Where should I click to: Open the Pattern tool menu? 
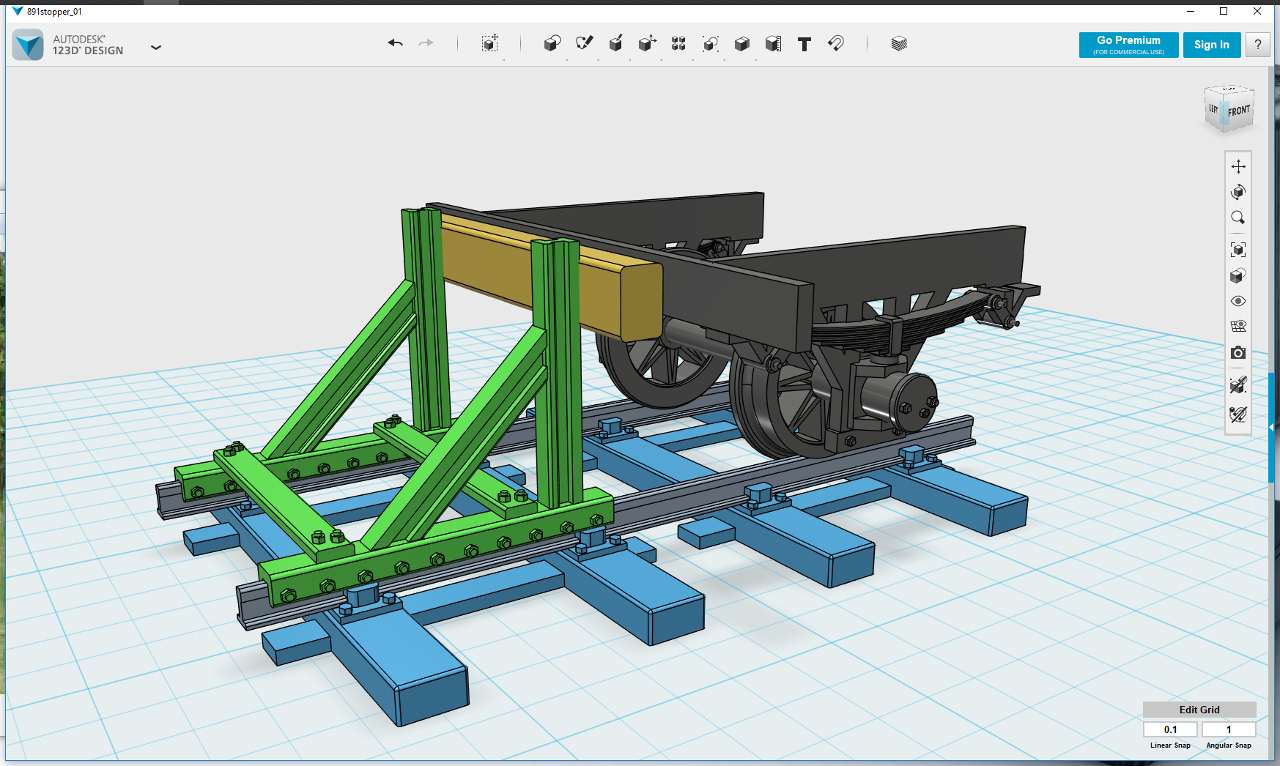coord(679,44)
